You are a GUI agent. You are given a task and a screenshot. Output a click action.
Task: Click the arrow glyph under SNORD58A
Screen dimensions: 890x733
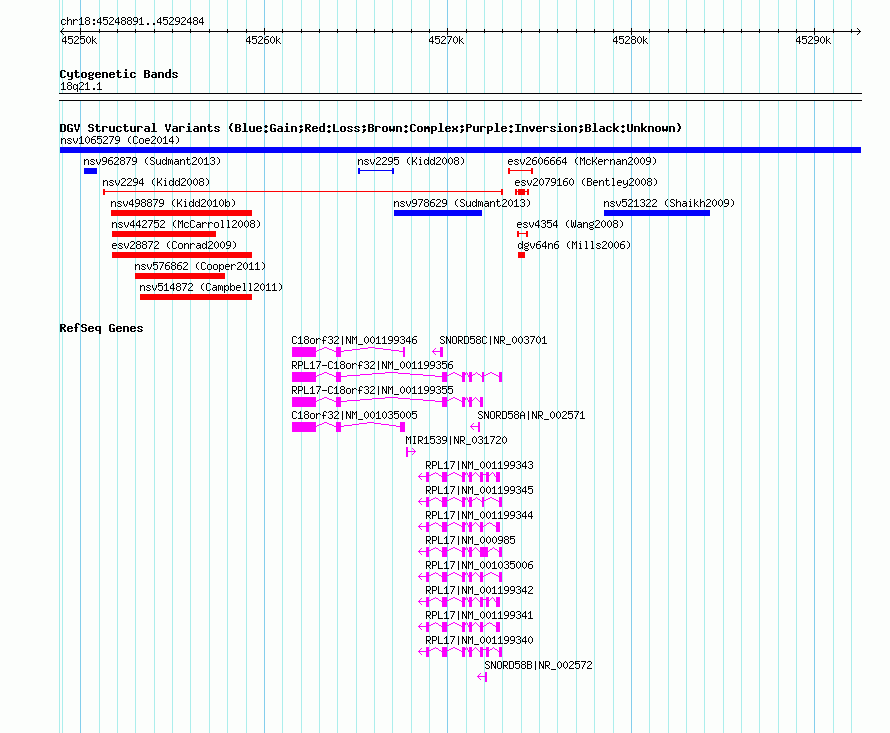coord(476,427)
